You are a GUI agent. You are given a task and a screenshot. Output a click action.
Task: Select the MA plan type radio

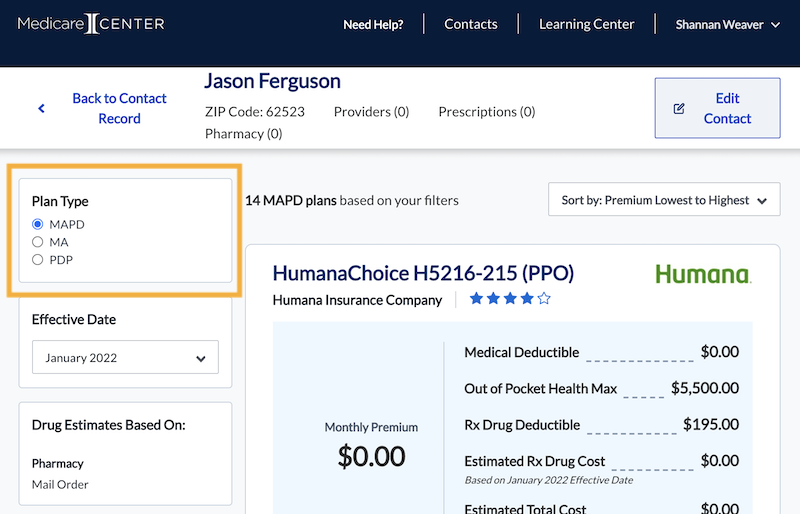pyautogui.click(x=37, y=242)
